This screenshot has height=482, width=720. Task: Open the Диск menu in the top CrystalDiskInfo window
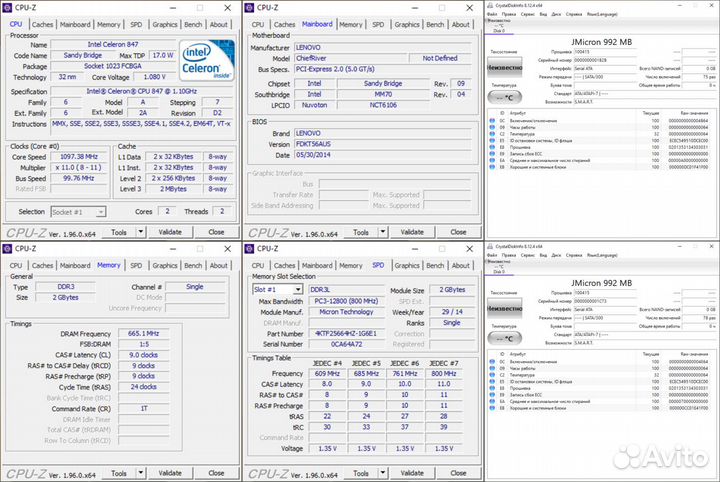[x=556, y=14]
